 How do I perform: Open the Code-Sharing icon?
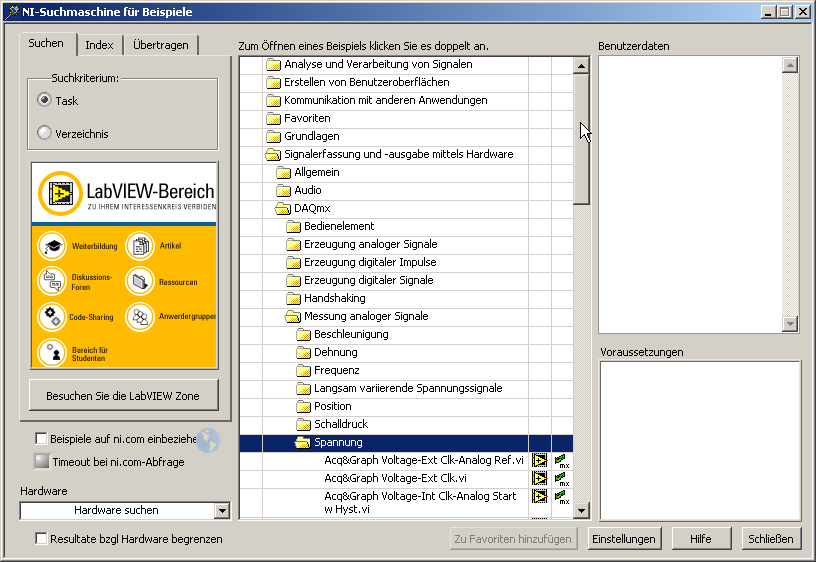[52, 316]
